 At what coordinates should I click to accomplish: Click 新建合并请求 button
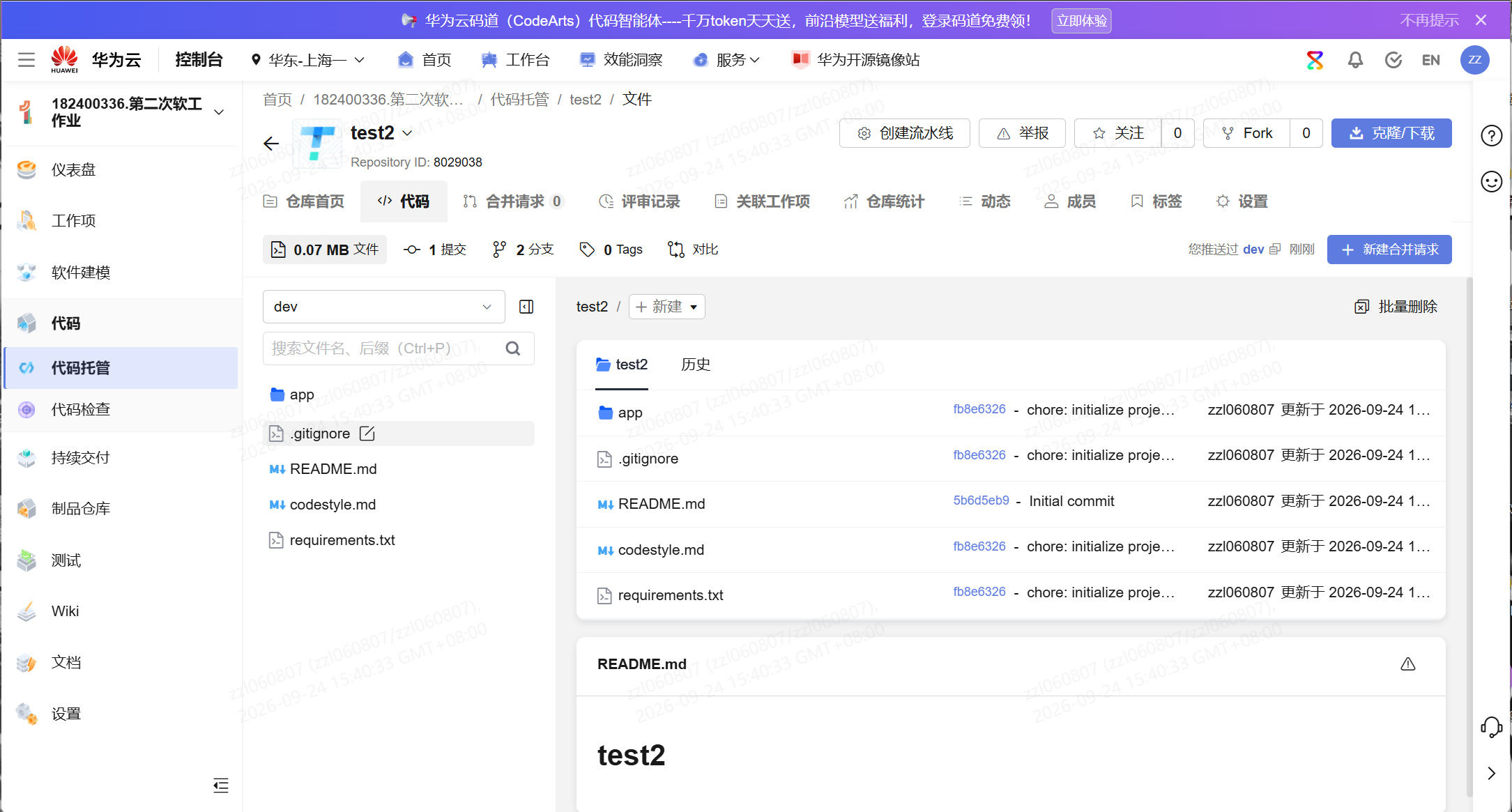click(1389, 250)
